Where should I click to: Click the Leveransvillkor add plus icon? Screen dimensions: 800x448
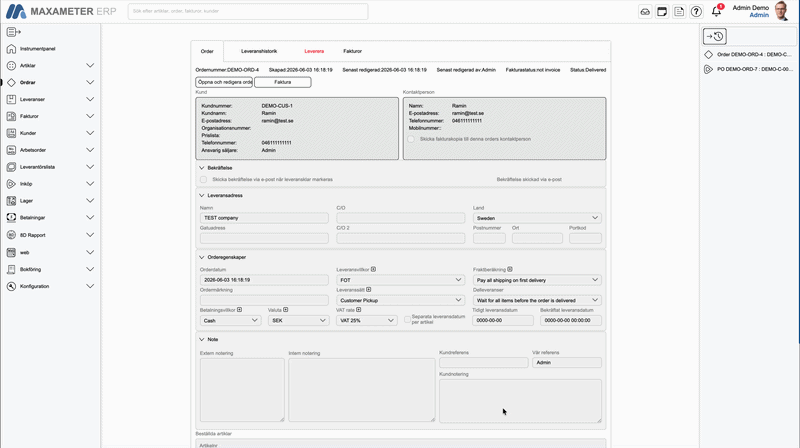pos(373,269)
